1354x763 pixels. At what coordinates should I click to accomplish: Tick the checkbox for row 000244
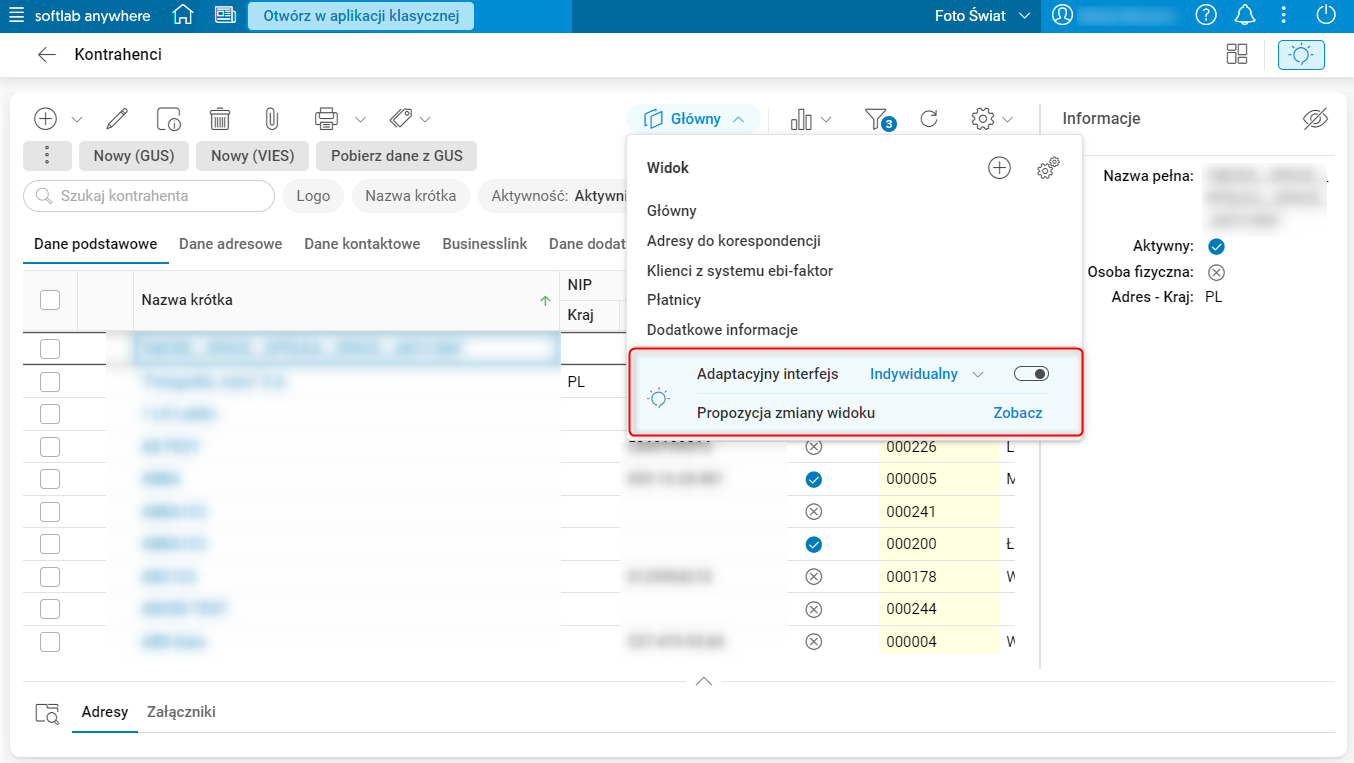(50, 609)
